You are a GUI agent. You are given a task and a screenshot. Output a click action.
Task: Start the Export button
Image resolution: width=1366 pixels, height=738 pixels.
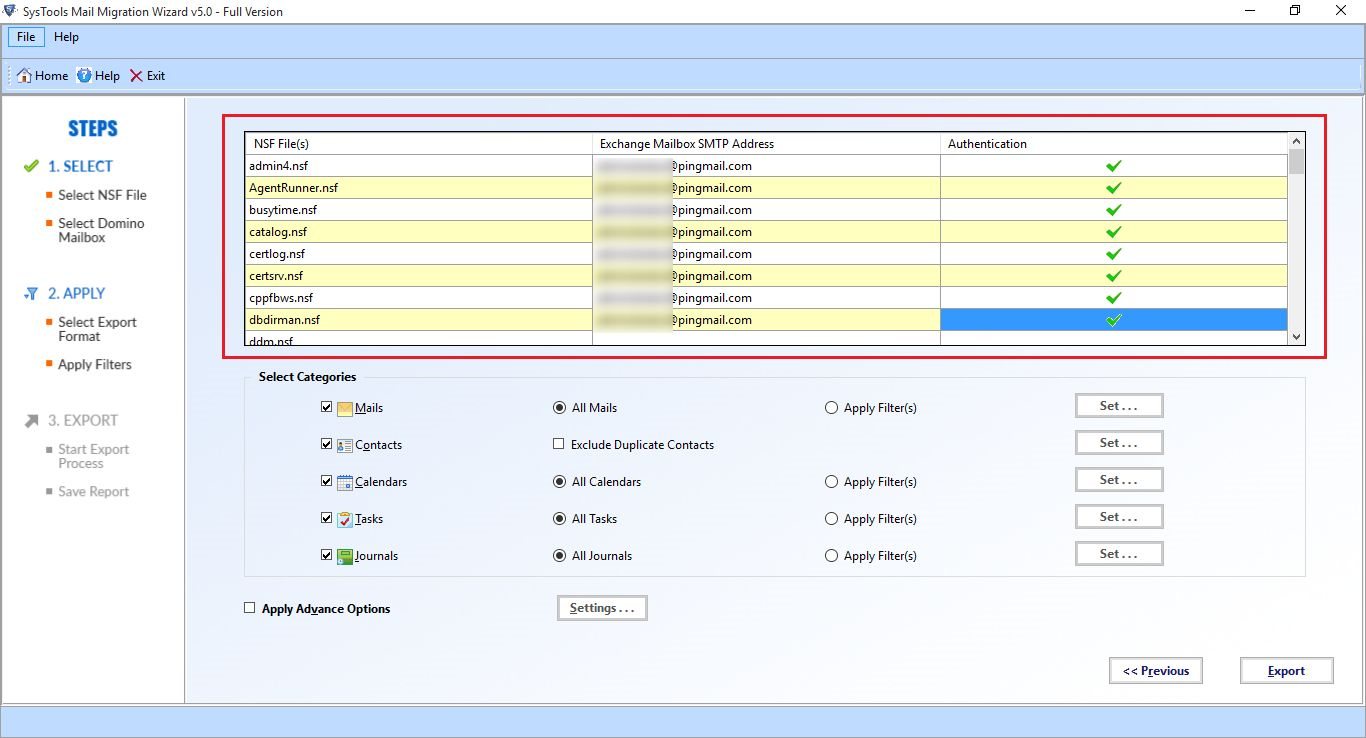[1286, 671]
